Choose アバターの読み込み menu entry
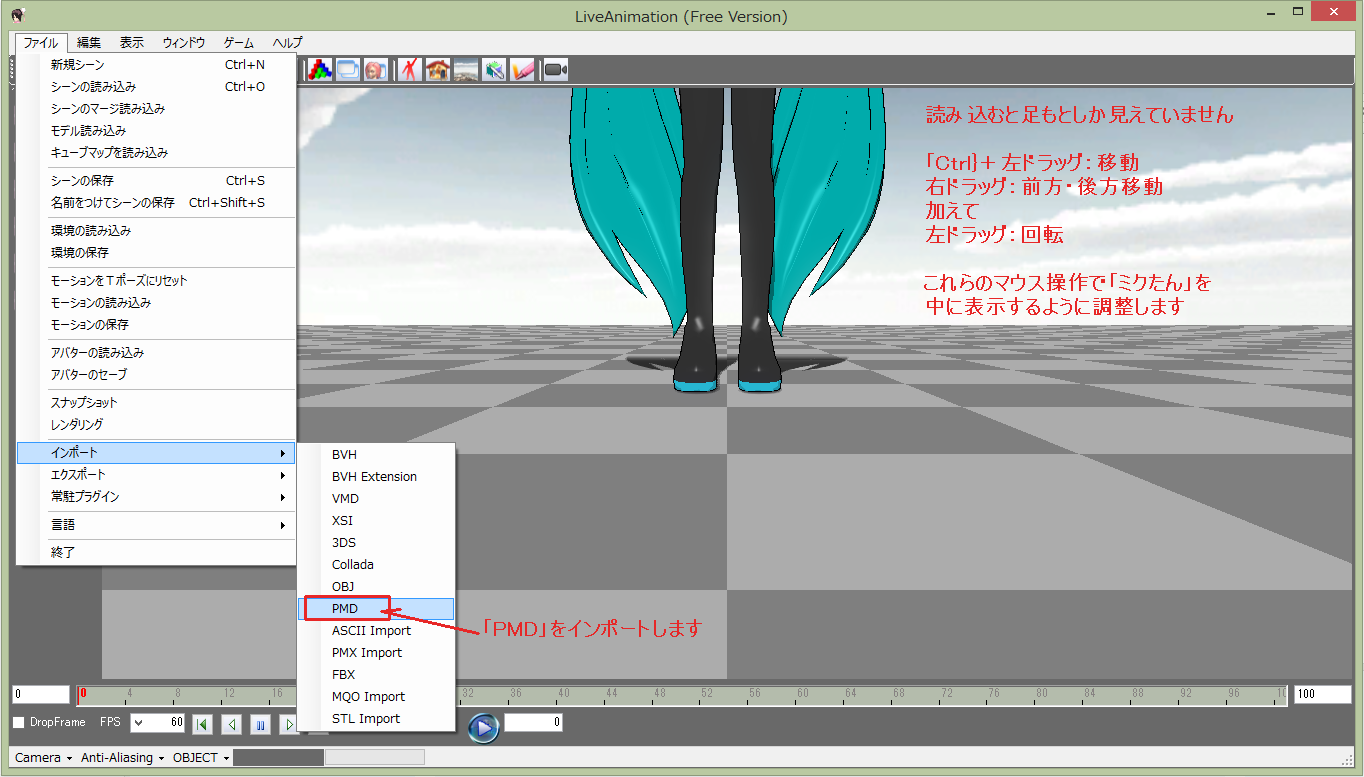 click(x=156, y=353)
